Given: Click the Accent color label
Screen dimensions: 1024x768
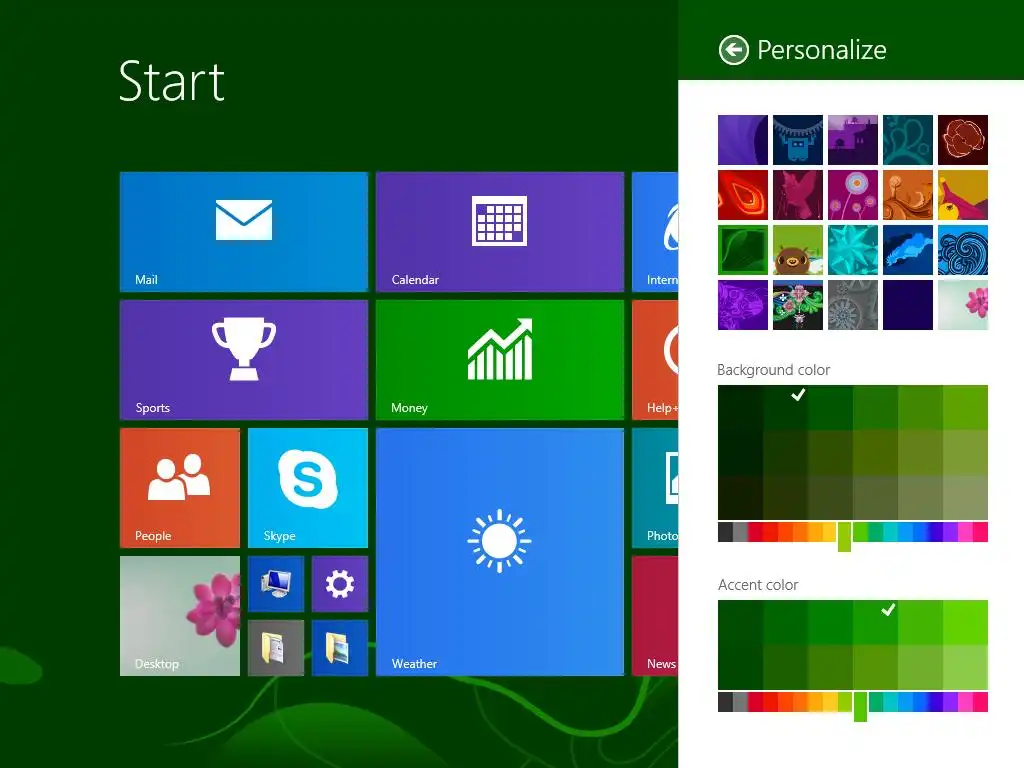Looking at the screenshot, I should (x=758, y=585).
